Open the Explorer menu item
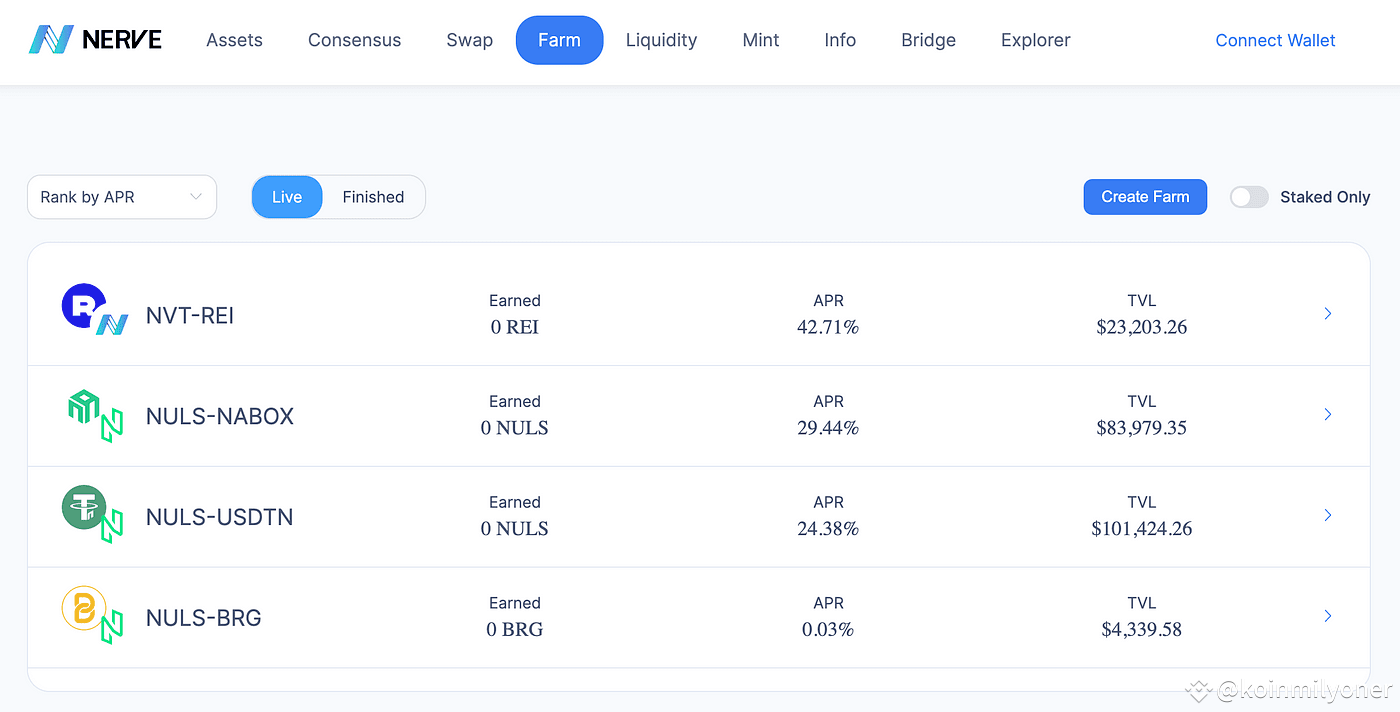Screen dimensions: 1400x712 pyautogui.click(x=1035, y=40)
